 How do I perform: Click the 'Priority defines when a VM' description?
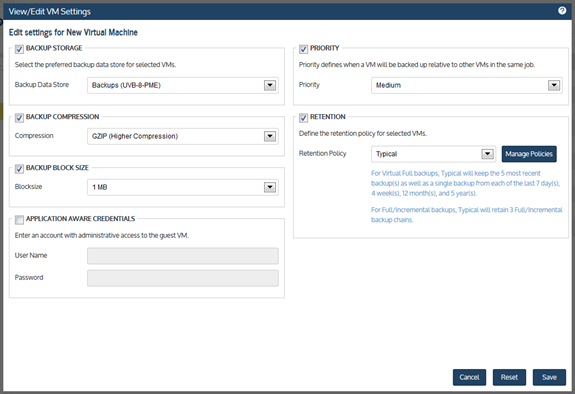coord(417,65)
